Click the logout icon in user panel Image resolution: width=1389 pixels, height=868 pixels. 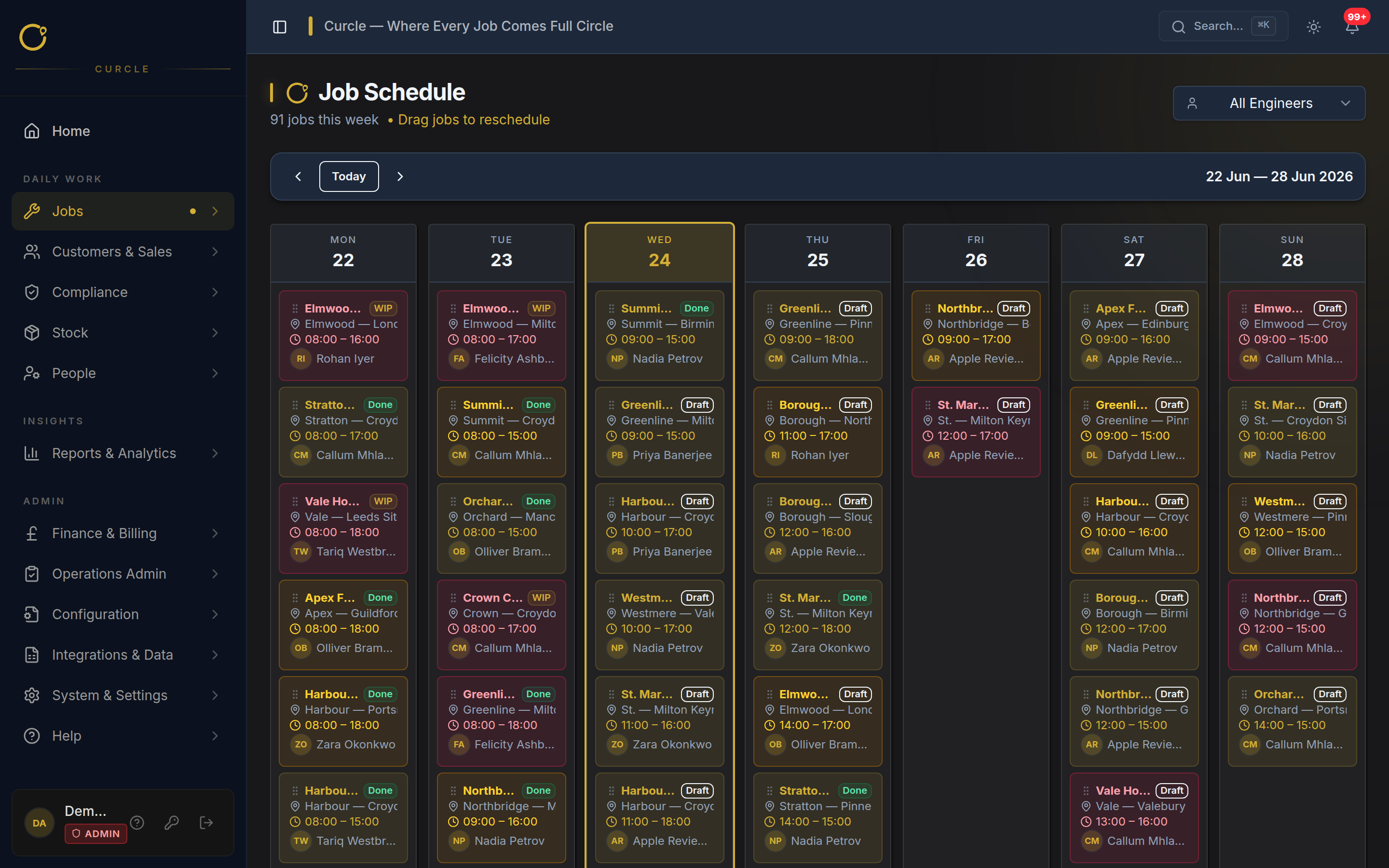(206, 823)
